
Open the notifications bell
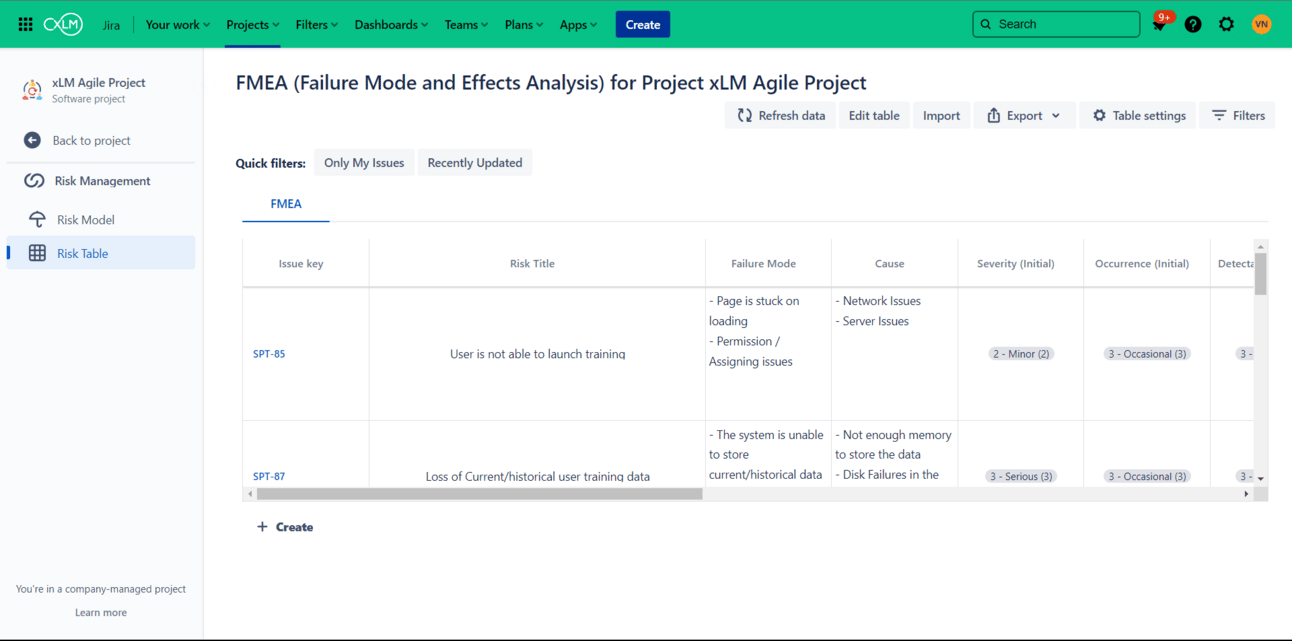[x=1160, y=25]
